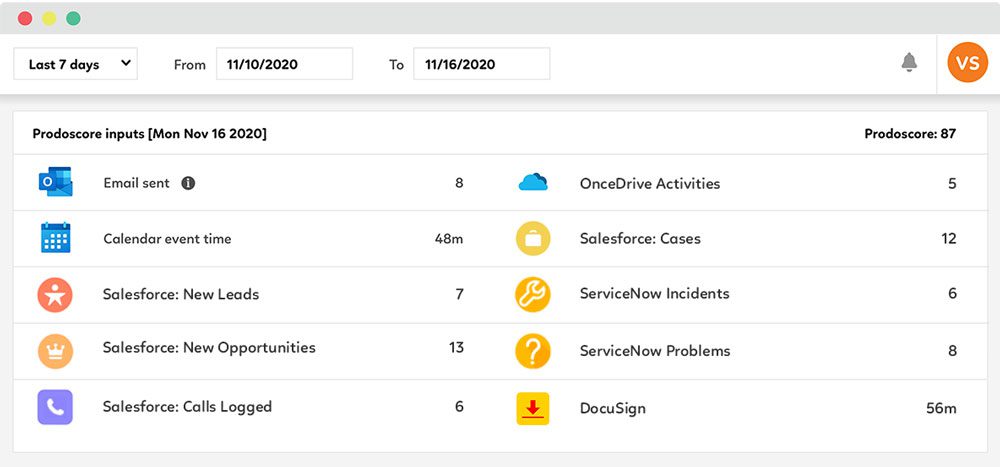This screenshot has width=1000, height=467.
Task: Click the Salesforce: Cases label
Action: 640,239
